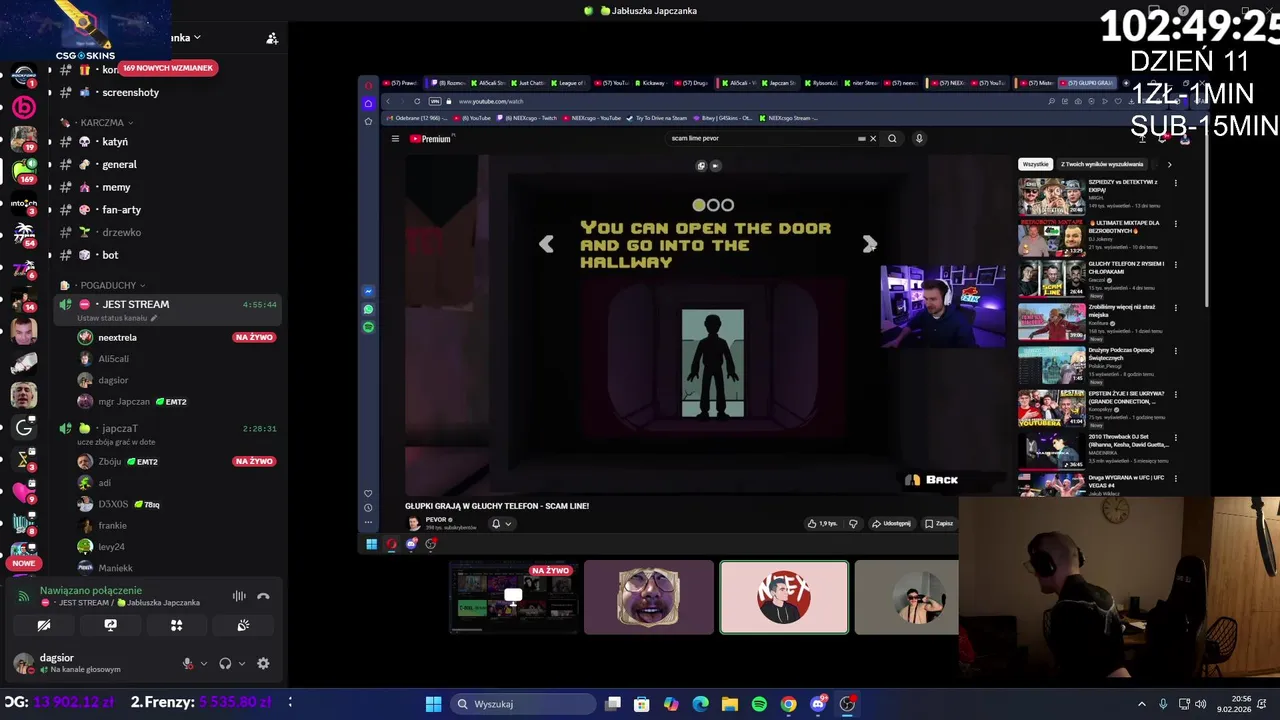Toggle headphones deafen in user panel
1280x720 pixels.
point(225,663)
